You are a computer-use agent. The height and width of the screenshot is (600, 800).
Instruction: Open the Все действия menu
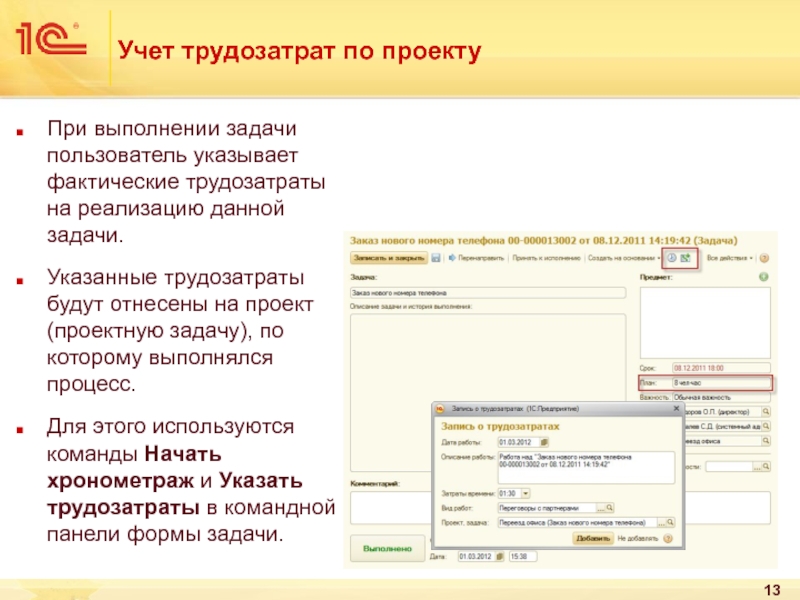[730, 258]
